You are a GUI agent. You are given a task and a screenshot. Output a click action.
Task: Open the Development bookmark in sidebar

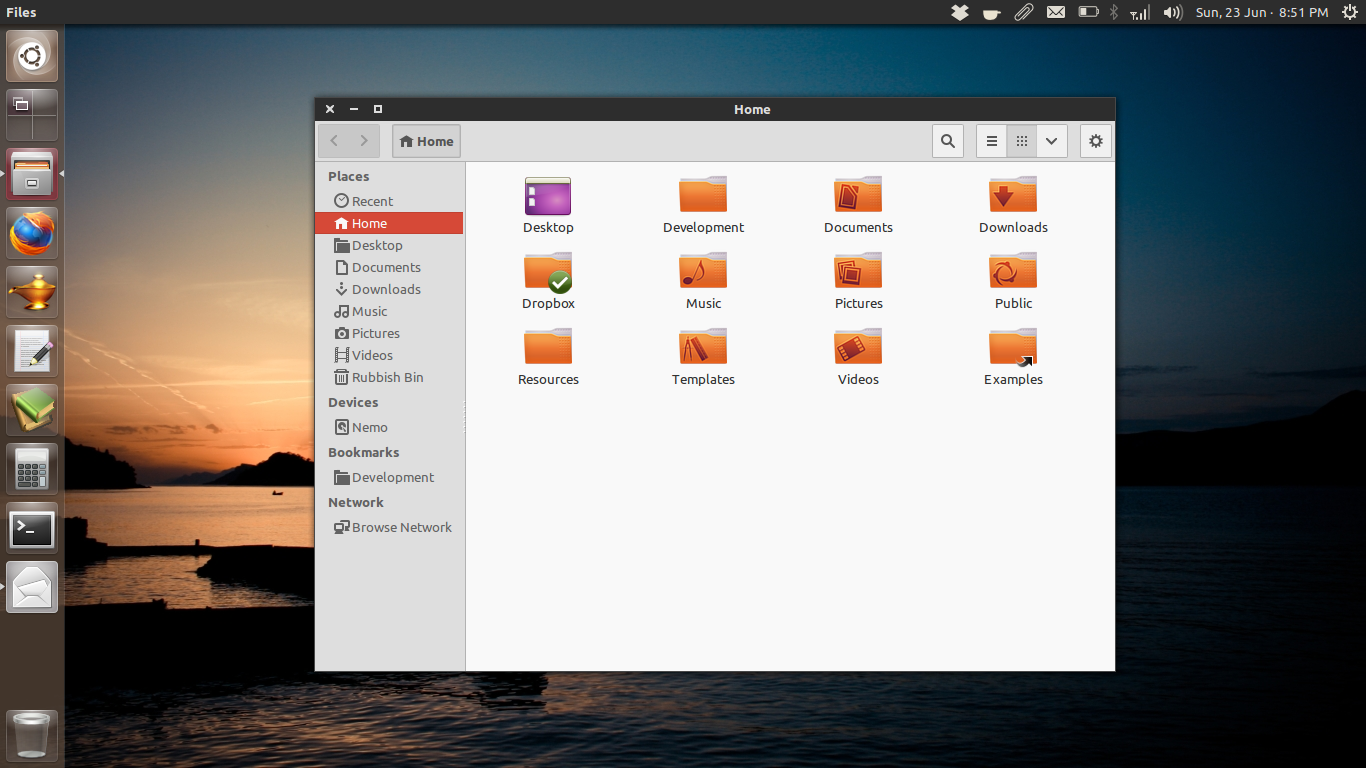coord(389,477)
